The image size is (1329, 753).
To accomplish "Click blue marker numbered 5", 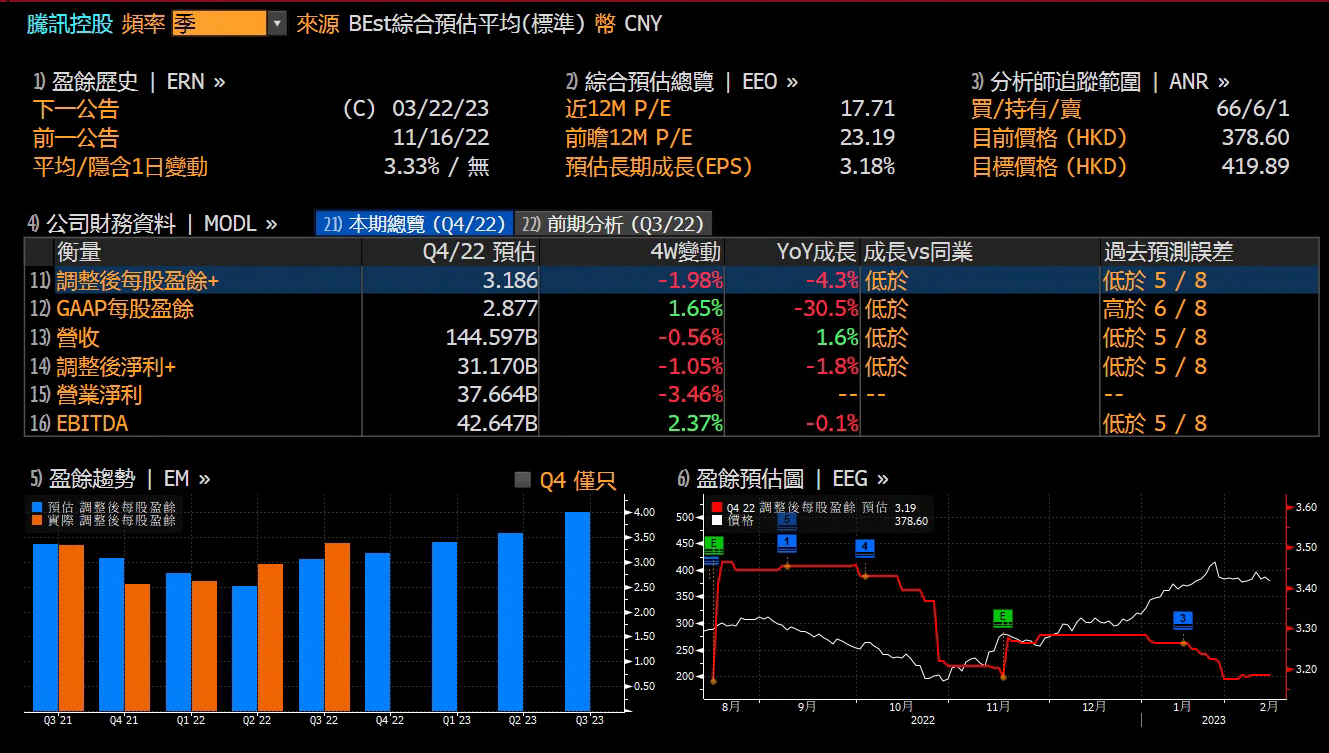I will point(787,520).
